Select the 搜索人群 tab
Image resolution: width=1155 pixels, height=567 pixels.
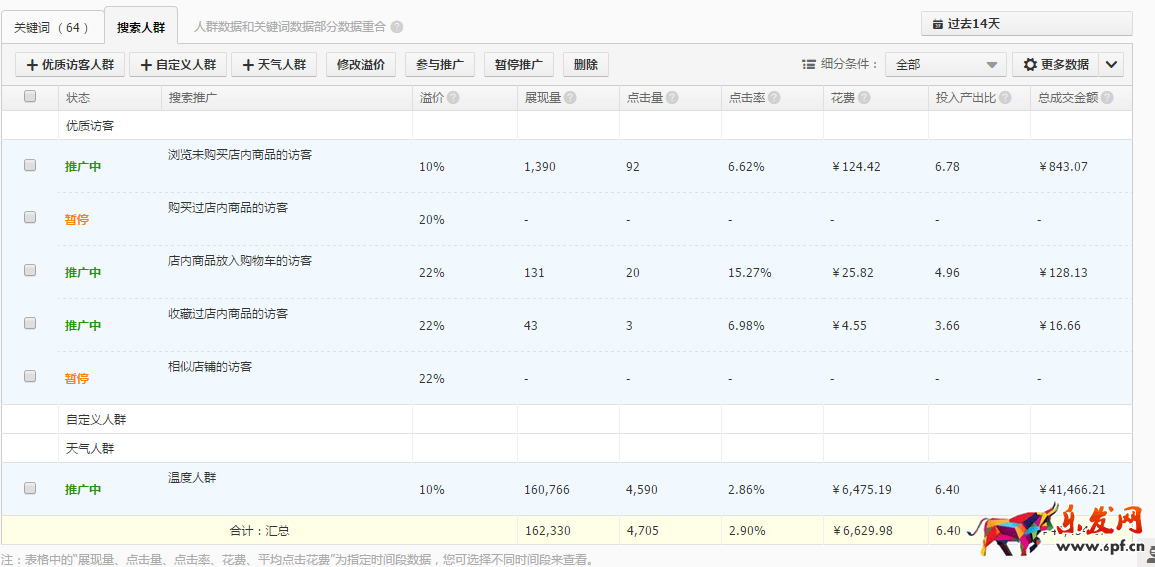(x=141, y=27)
